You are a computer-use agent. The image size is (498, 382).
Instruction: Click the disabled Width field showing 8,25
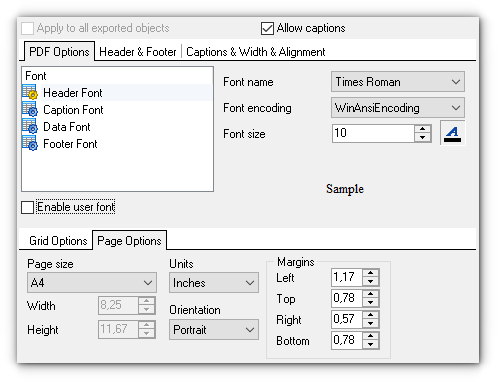[118, 305]
